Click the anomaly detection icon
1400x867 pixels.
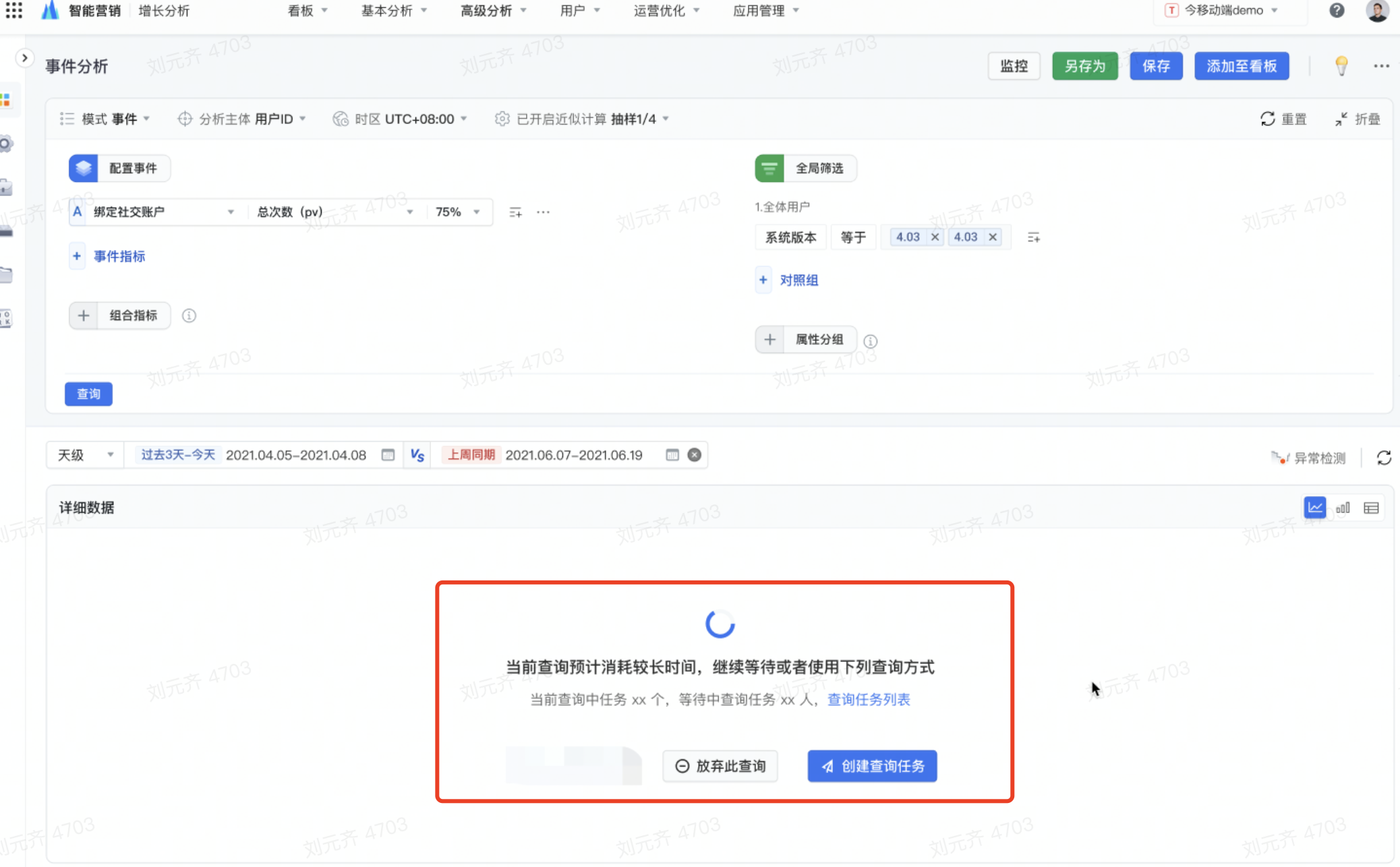pyautogui.click(x=1278, y=458)
